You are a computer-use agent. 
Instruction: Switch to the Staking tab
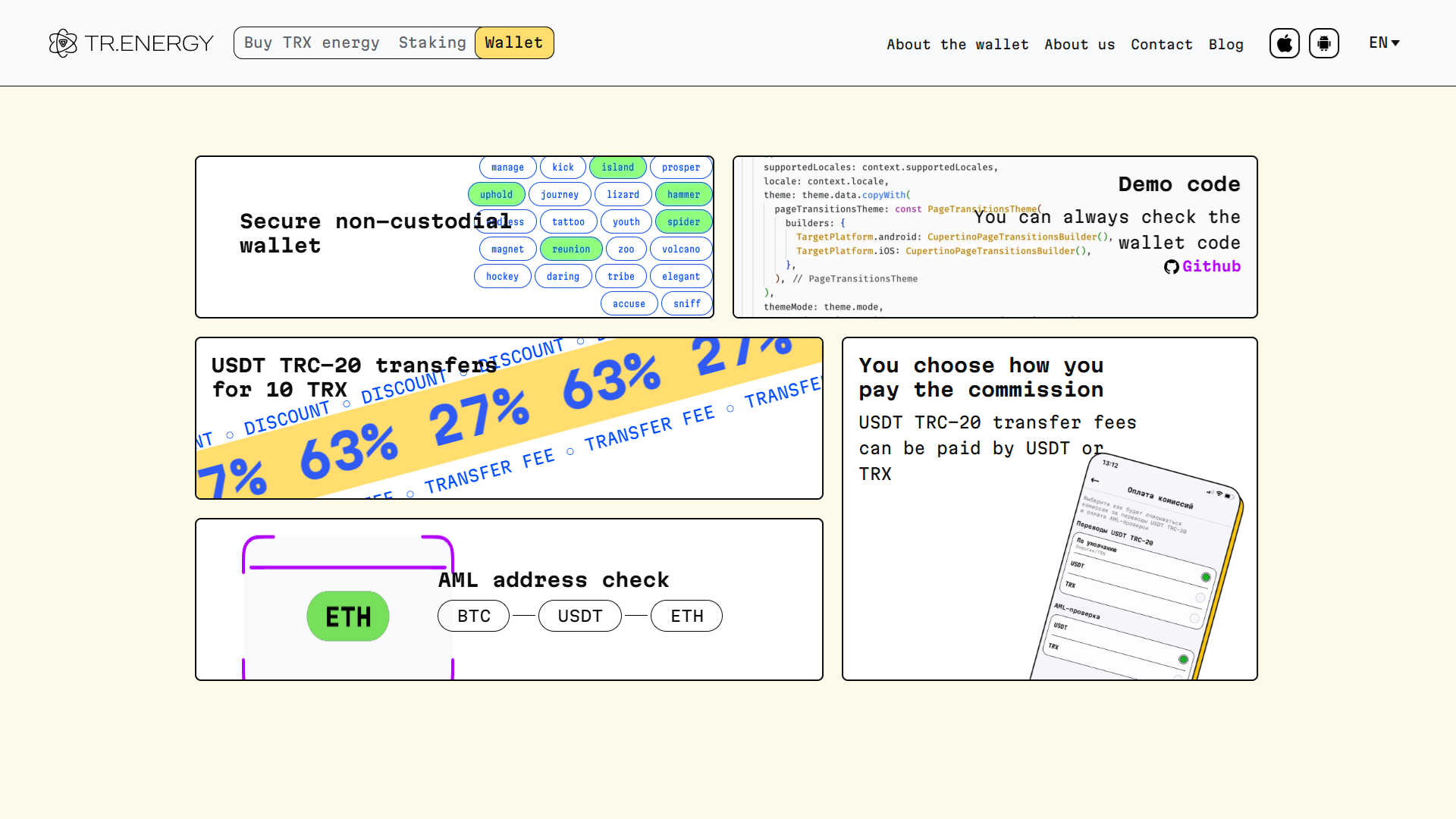(x=432, y=43)
